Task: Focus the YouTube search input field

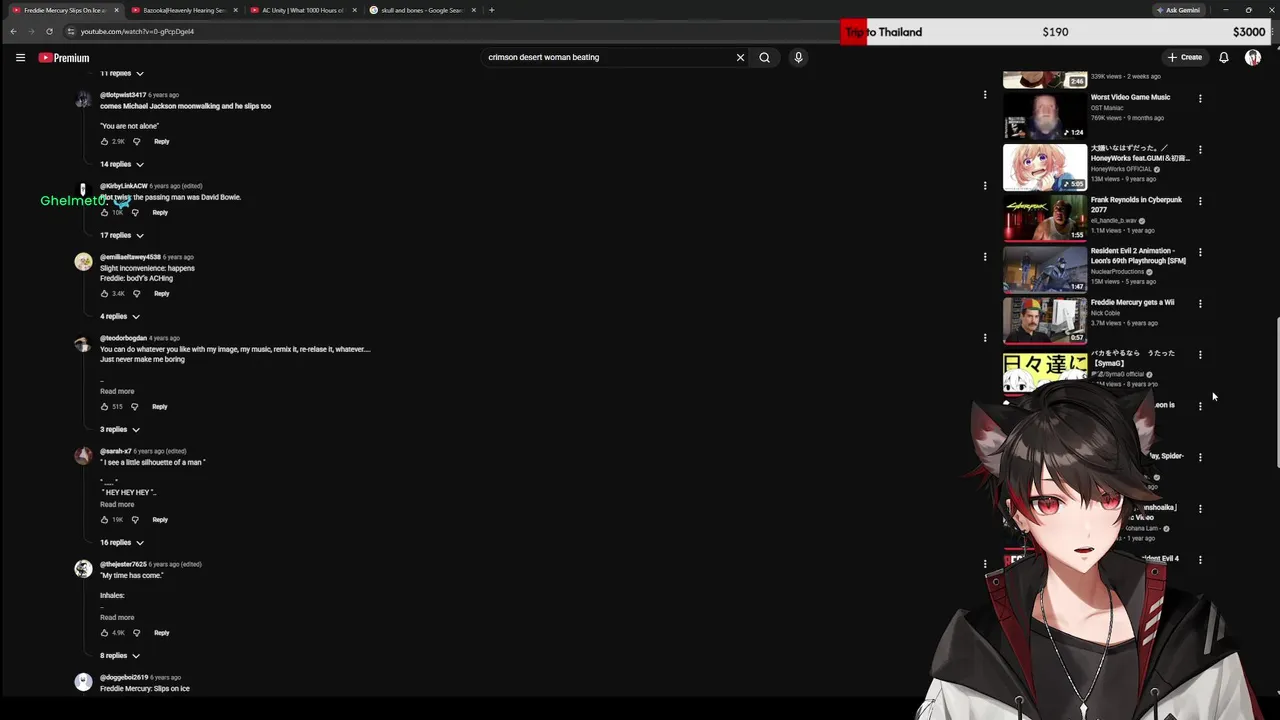Action: [607, 57]
